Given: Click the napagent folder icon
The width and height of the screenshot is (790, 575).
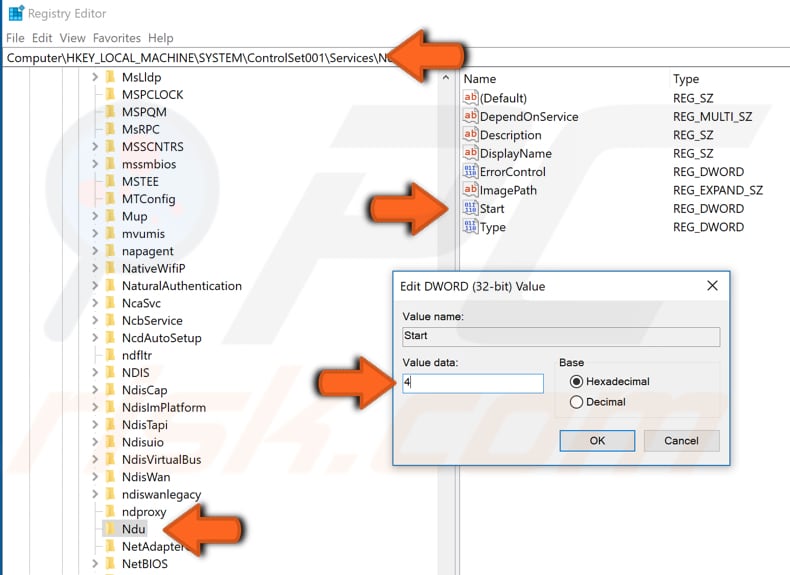Looking at the screenshot, I should tap(110, 251).
